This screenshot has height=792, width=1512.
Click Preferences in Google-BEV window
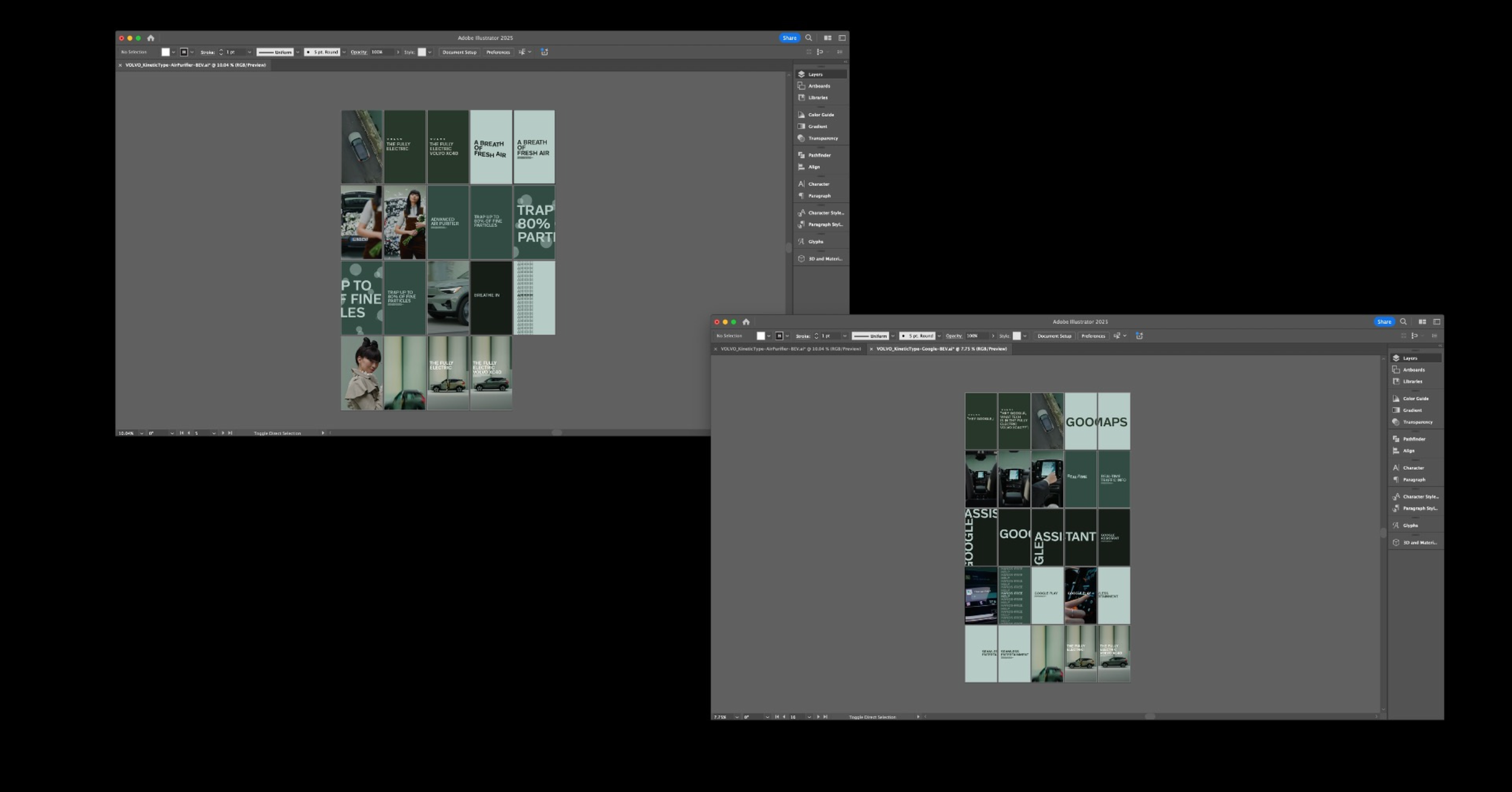click(1093, 336)
